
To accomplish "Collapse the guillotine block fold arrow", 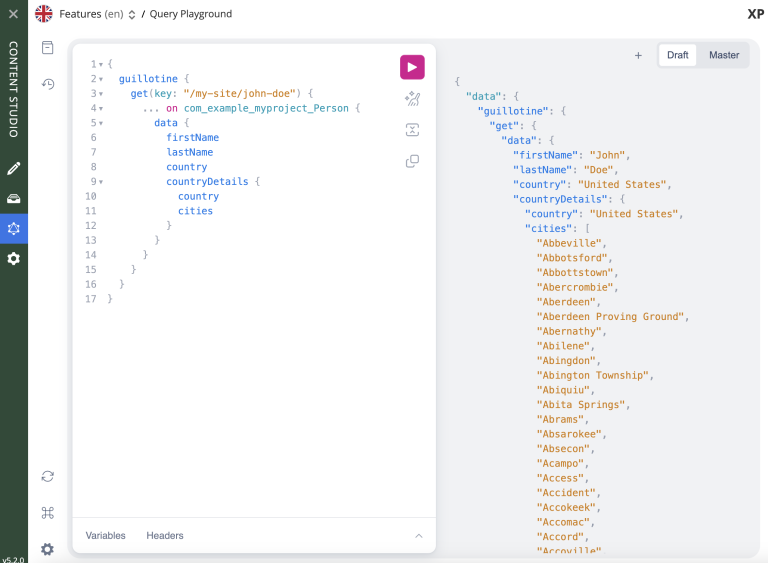I will pyautogui.click(x=102, y=79).
